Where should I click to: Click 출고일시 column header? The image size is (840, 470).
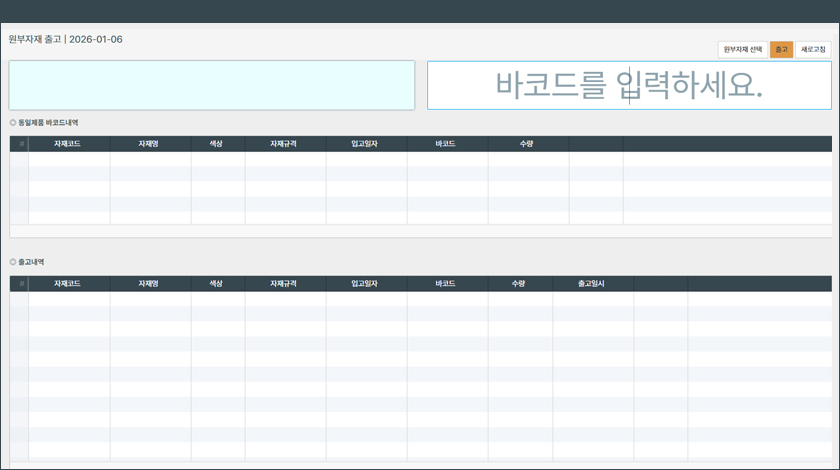click(592, 284)
